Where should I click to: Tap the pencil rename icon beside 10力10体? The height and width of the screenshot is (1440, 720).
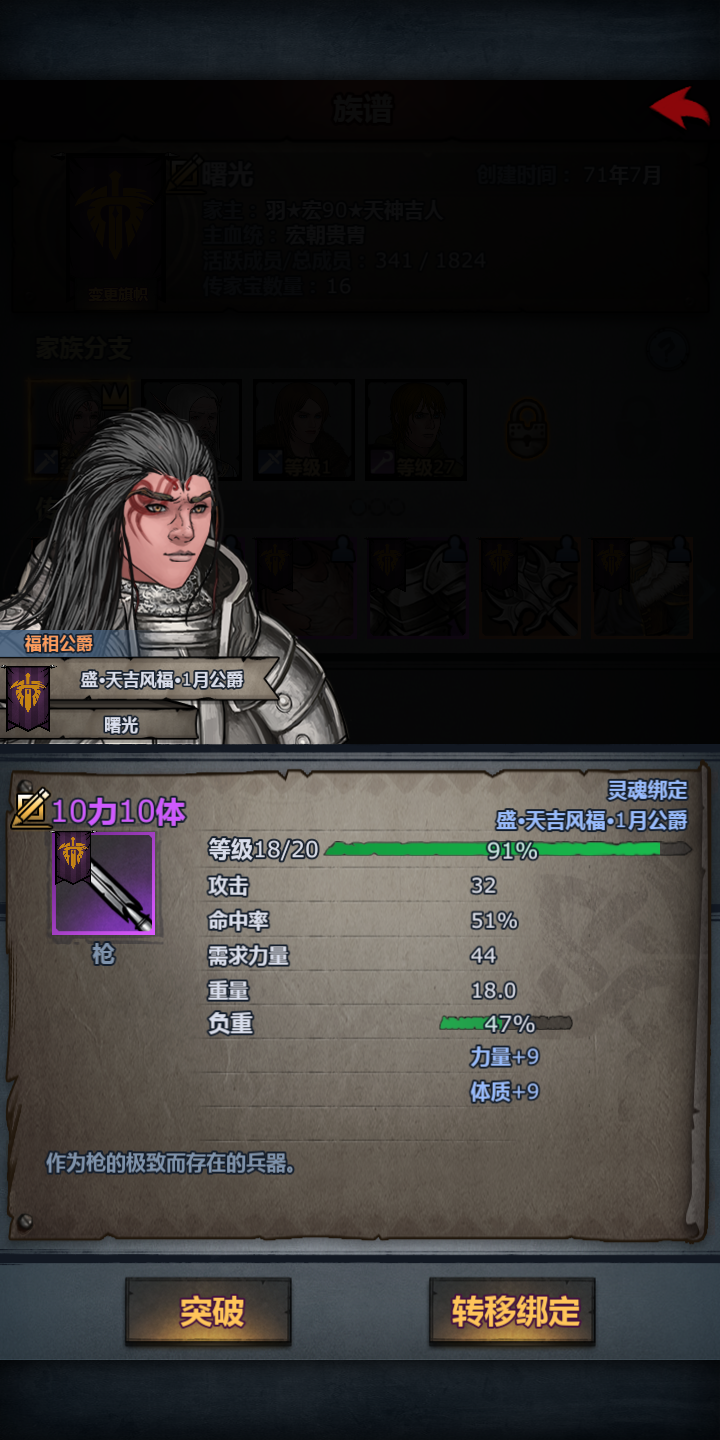(x=30, y=809)
